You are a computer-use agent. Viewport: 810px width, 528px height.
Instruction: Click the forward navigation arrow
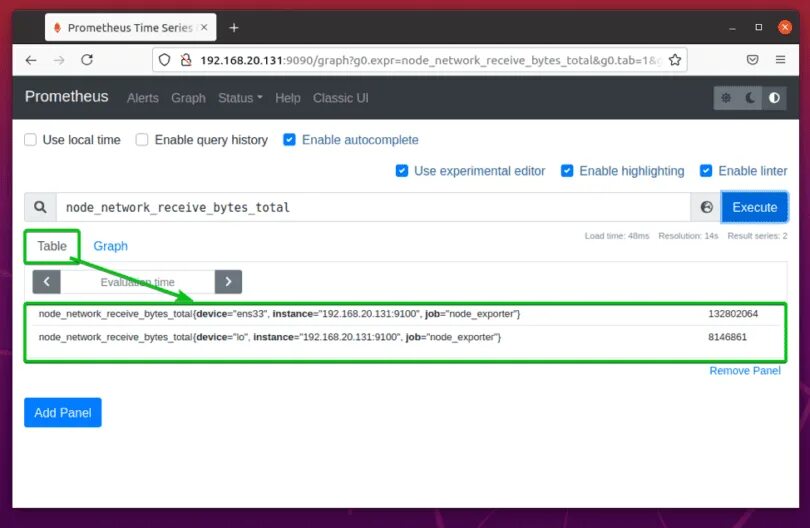point(59,60)
